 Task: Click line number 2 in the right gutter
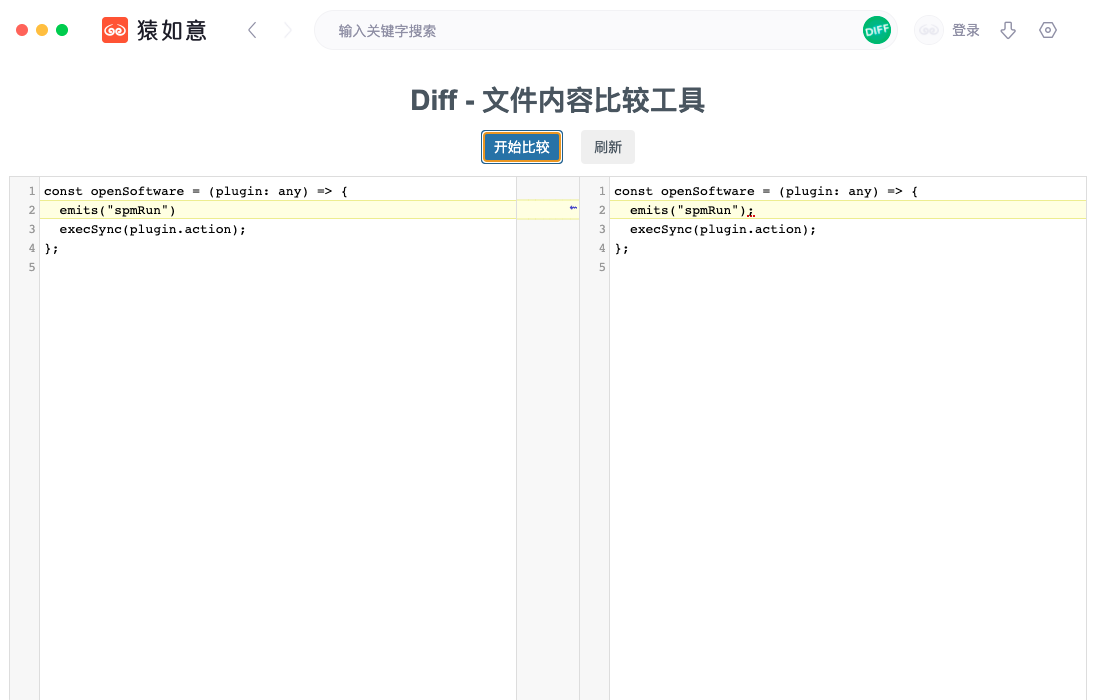tap(602, 210)
